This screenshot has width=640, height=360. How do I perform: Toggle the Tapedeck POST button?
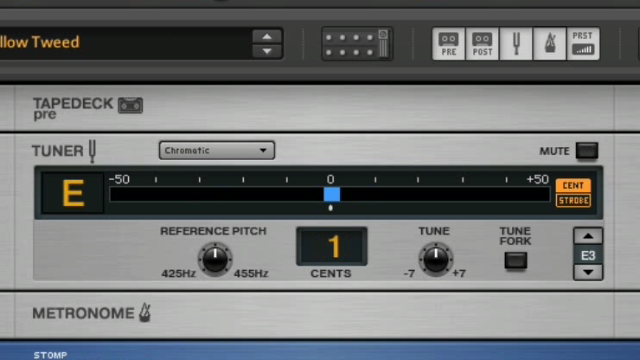pos(482,44)
